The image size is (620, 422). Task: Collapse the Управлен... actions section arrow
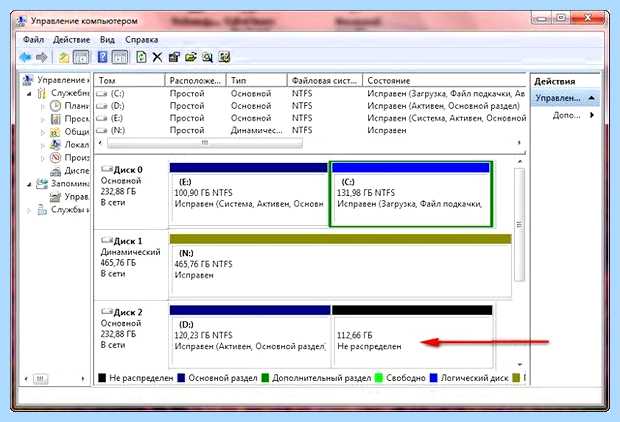click(592, 98)
